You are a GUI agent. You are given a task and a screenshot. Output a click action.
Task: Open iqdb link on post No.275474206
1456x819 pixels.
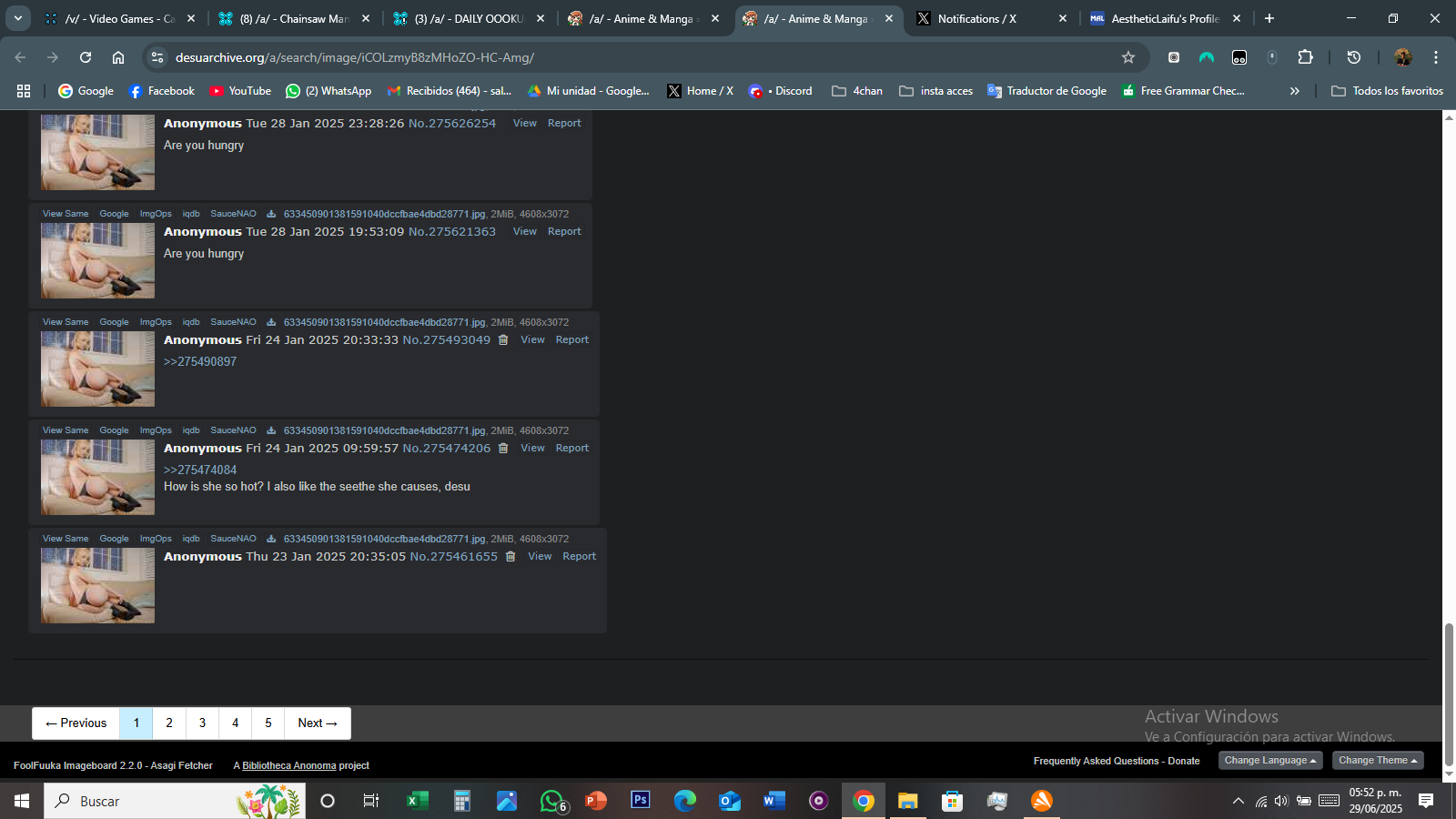click(x=191, y=430)
